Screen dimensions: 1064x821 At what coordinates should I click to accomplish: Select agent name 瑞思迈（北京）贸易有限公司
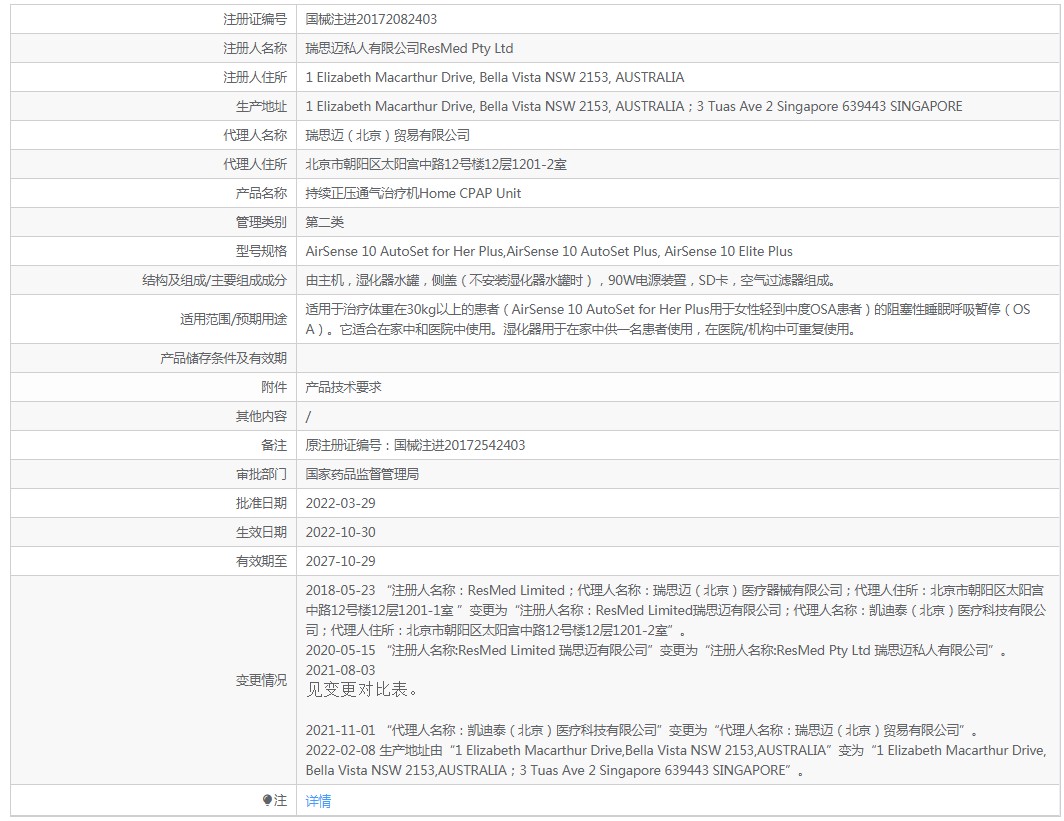pos(387,135)
